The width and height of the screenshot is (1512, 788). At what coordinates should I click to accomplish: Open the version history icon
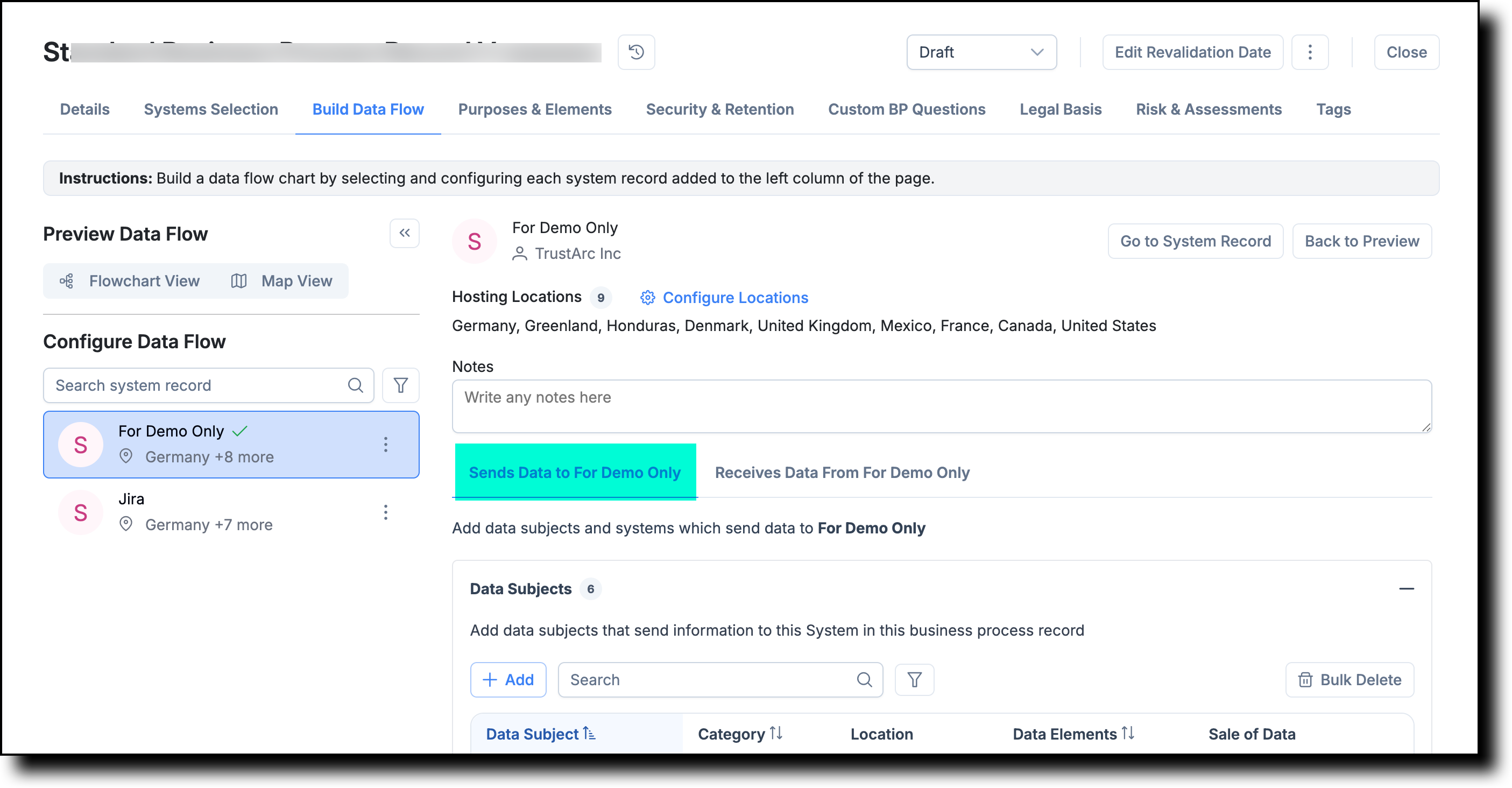point(636,52)
